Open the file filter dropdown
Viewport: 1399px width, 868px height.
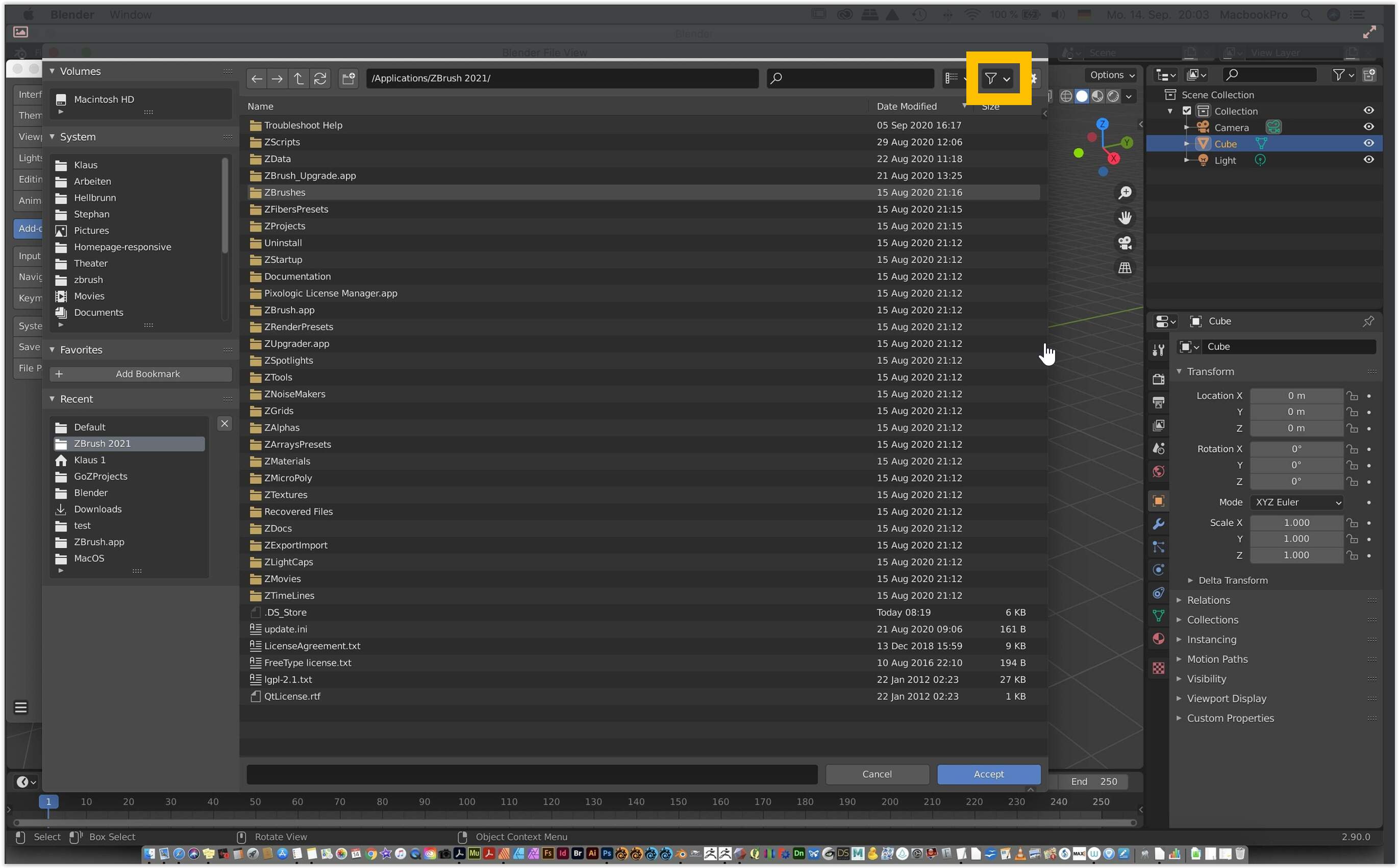click(x=997, y=78)
